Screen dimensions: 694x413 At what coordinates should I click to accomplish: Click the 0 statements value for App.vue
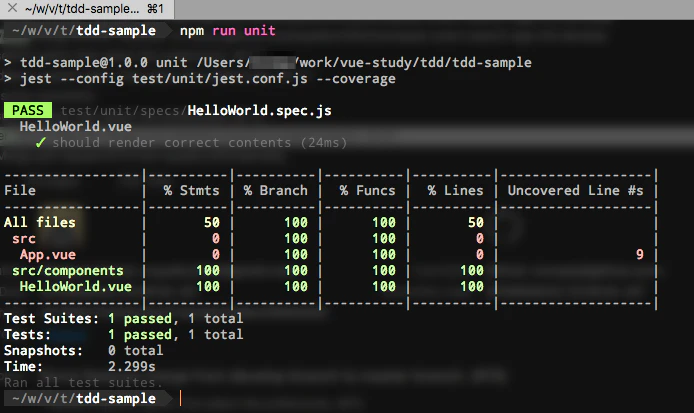(216, 255)
